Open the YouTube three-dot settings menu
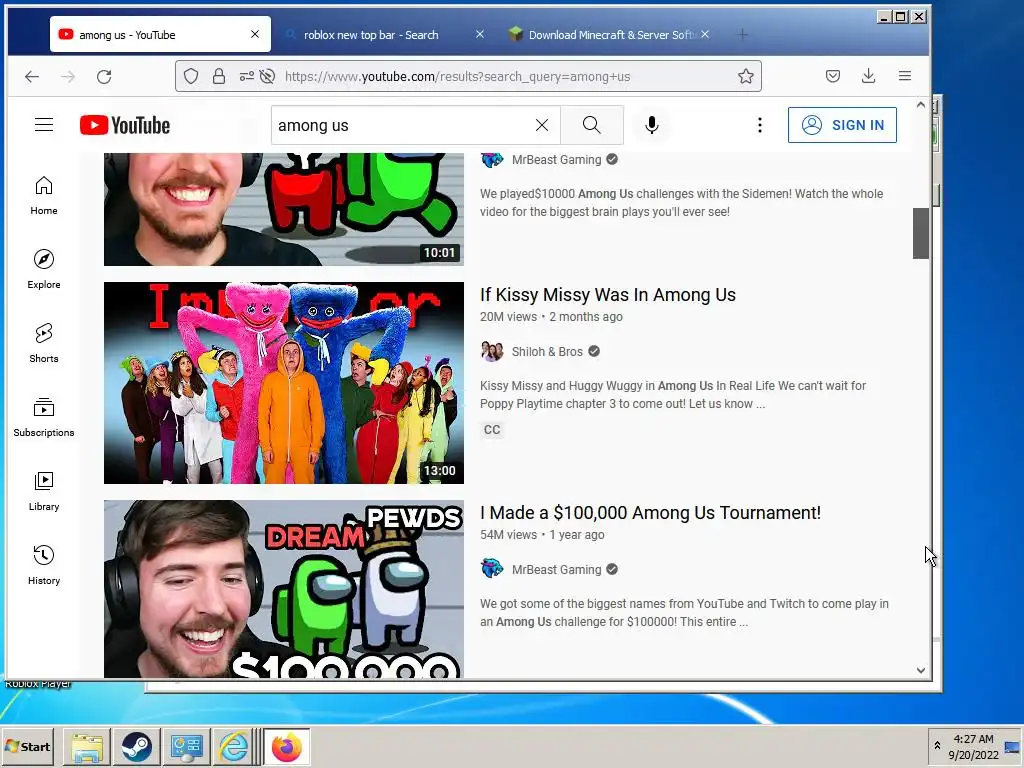 [760, 125]
